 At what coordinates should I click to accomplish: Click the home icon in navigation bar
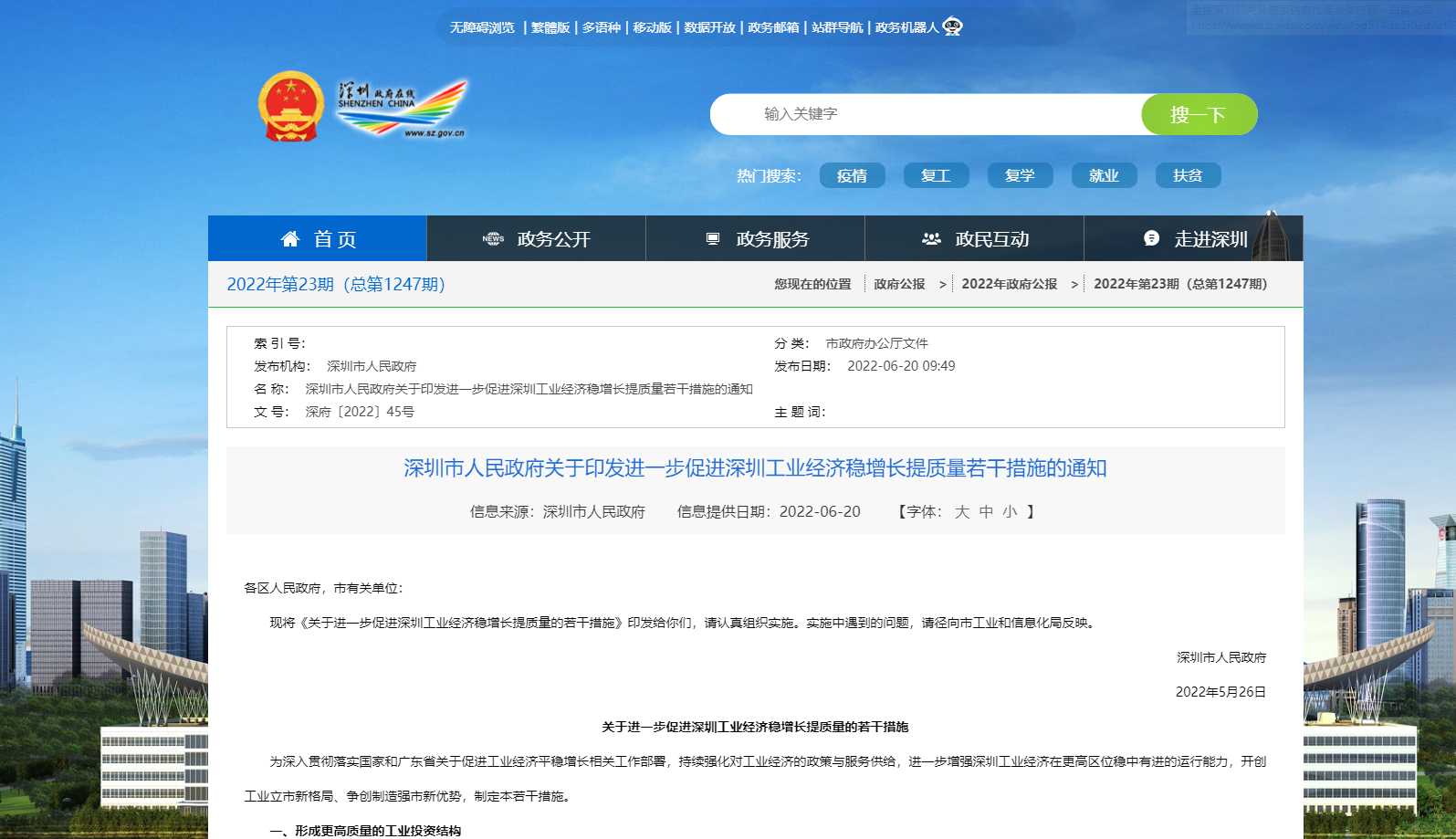coord(290,239)
